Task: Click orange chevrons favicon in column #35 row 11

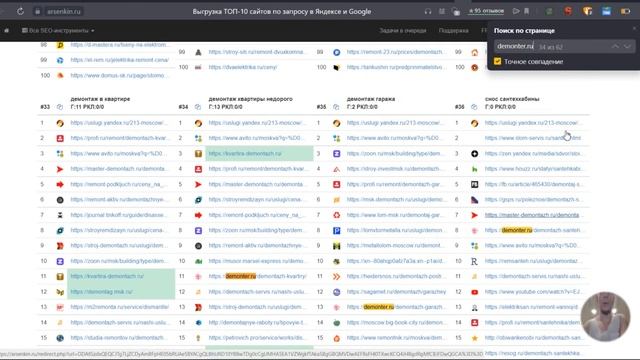Action: pos(336,277)
